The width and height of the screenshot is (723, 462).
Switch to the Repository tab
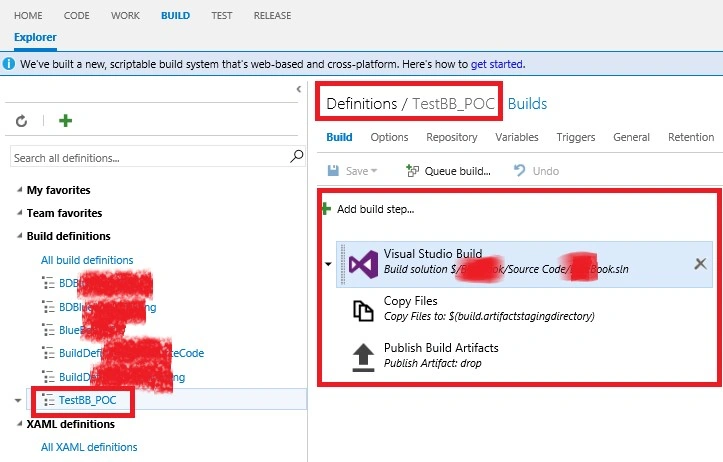point(451,137)
